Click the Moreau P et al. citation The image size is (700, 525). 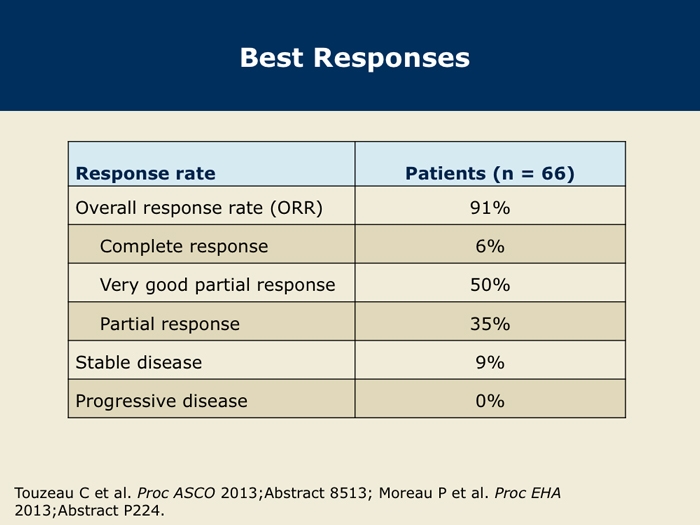pos(434,493)
